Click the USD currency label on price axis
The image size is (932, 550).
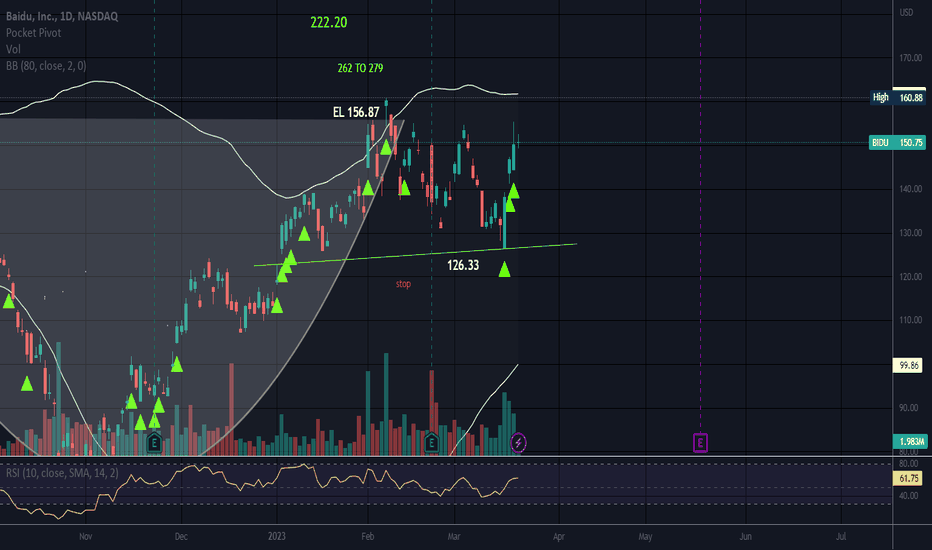pos(906,12)
